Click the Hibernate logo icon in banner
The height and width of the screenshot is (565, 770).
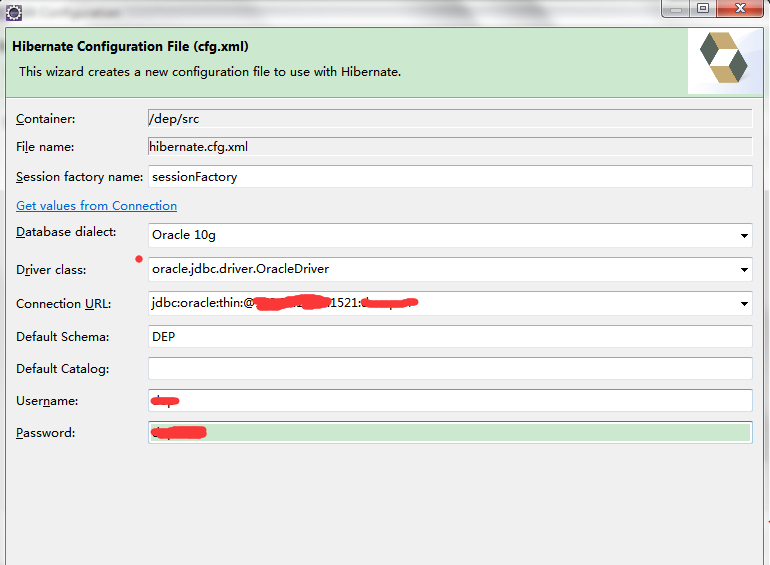pos(724,58)
